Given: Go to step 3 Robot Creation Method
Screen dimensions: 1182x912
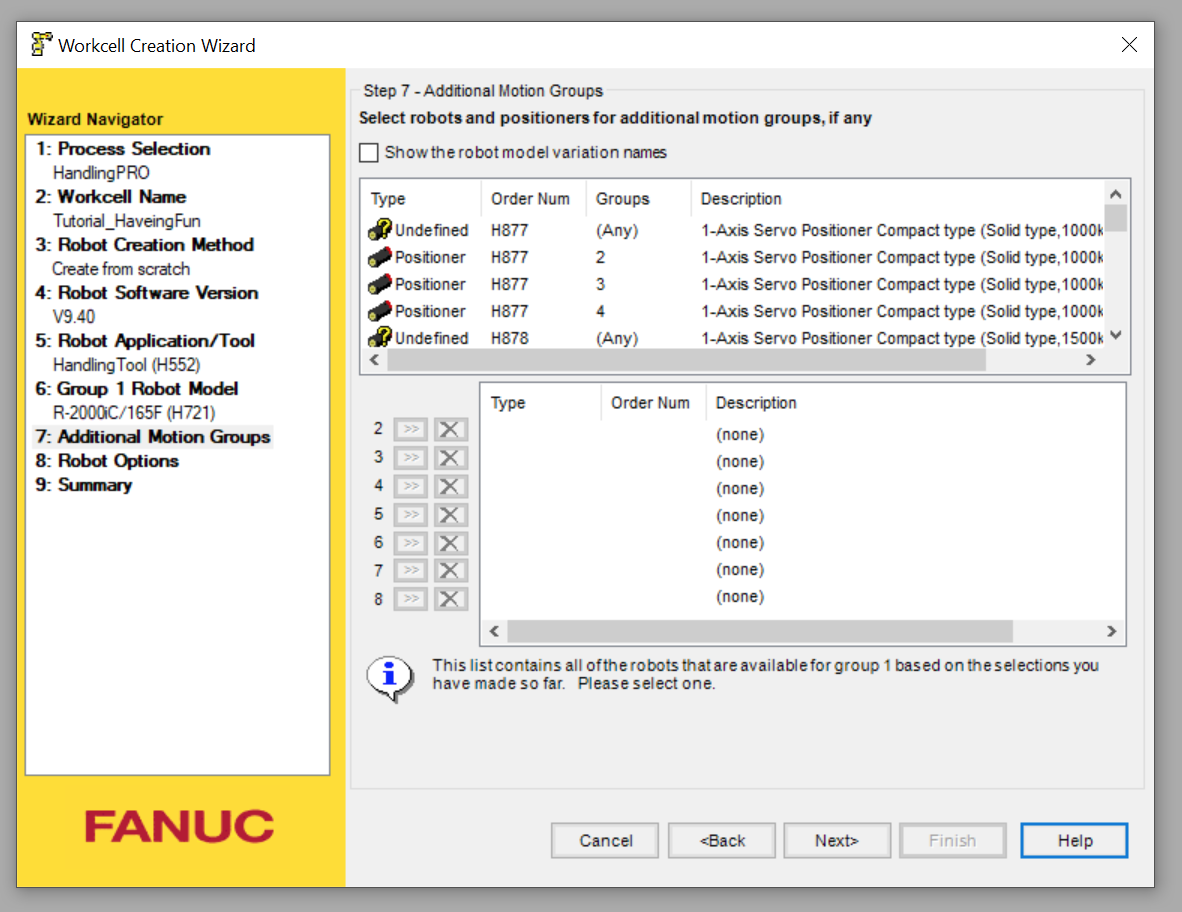Looking at the screenshot, I should pos(145,245).
